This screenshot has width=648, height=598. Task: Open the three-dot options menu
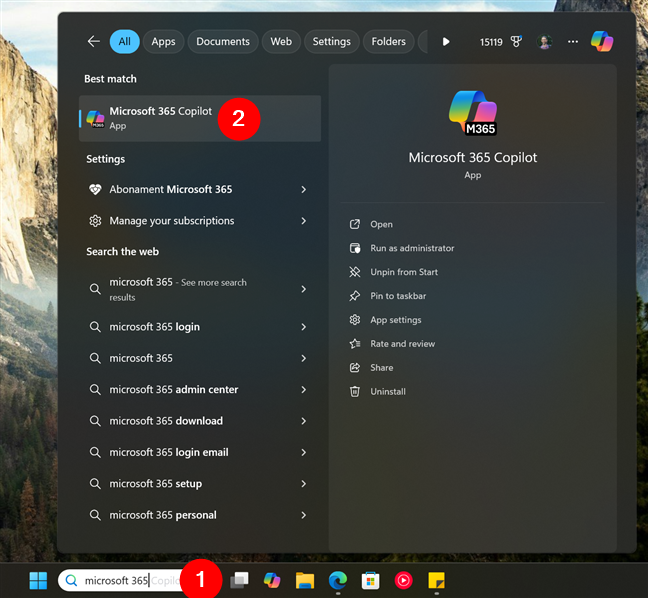pos(573,42)
